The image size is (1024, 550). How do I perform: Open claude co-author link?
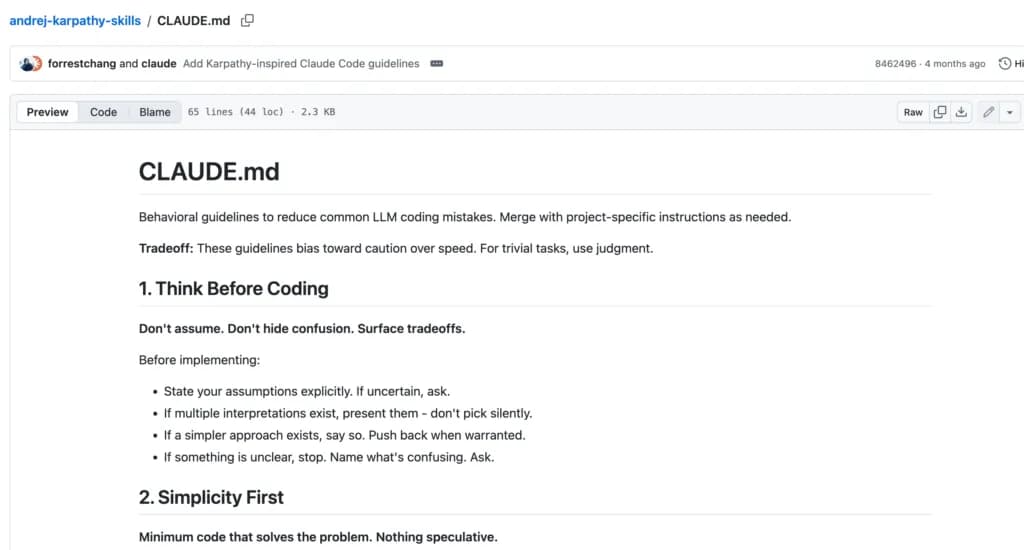[159, 63]
